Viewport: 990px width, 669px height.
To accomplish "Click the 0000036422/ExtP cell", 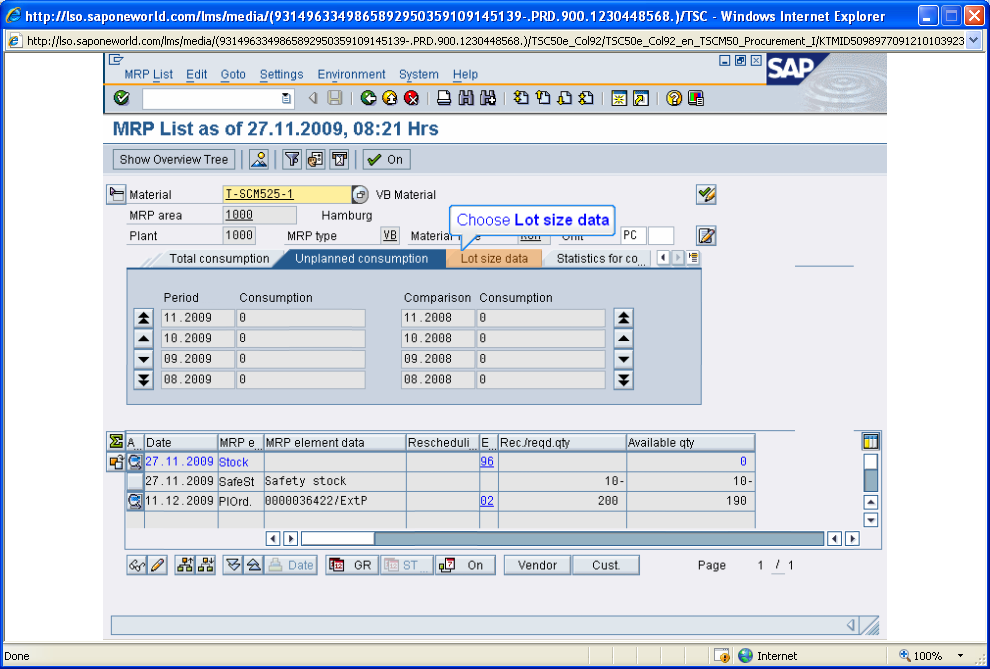I will [x=335, y=501].
